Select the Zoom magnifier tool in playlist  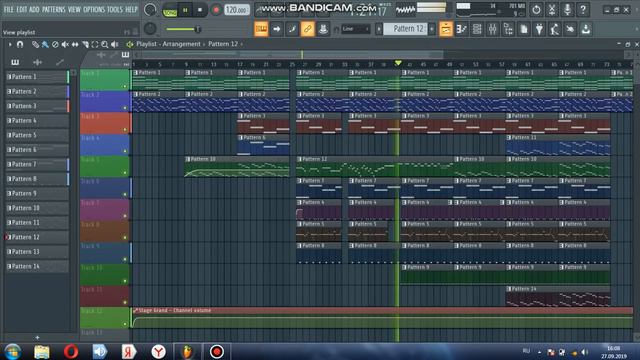pos(104,44)
